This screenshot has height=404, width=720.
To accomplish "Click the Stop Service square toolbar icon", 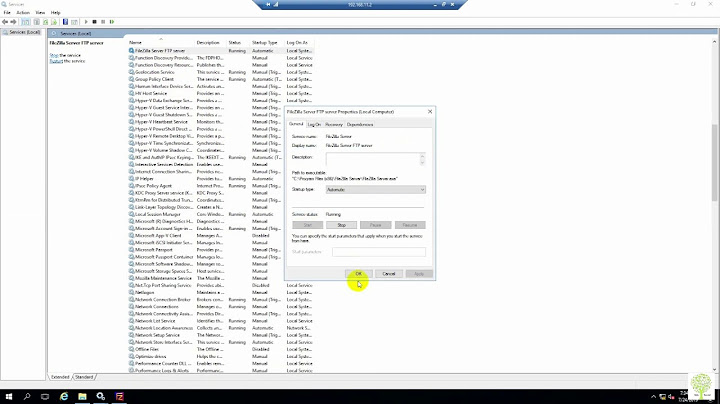I will (95, 22).
